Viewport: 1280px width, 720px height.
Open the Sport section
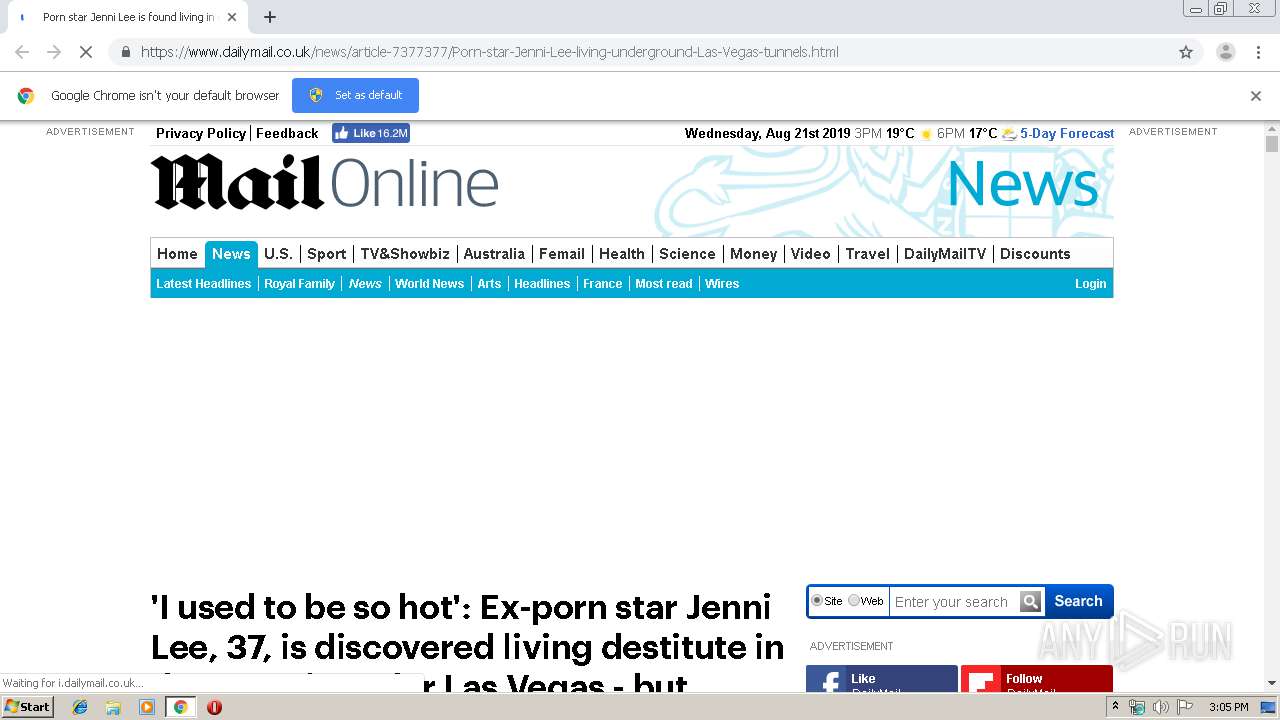(327, 254)
